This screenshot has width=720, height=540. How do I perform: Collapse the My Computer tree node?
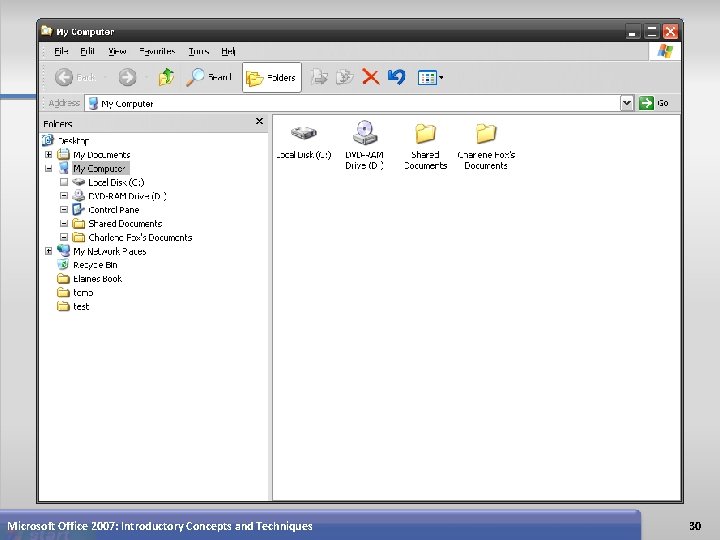click(48, 168)
